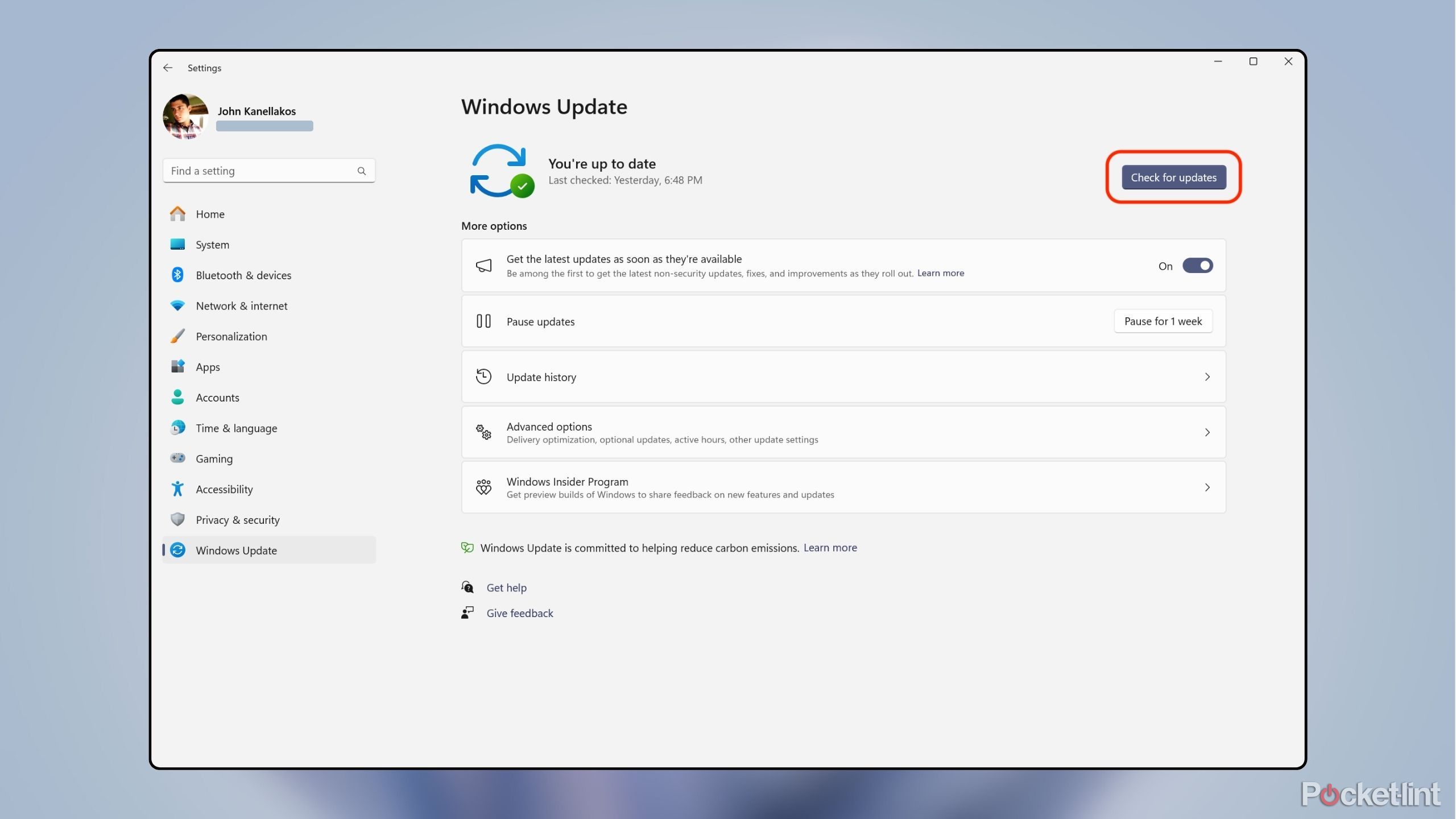
Task: Go to Accounts settings
Action: pyautogui.click(x=269, y=398)
